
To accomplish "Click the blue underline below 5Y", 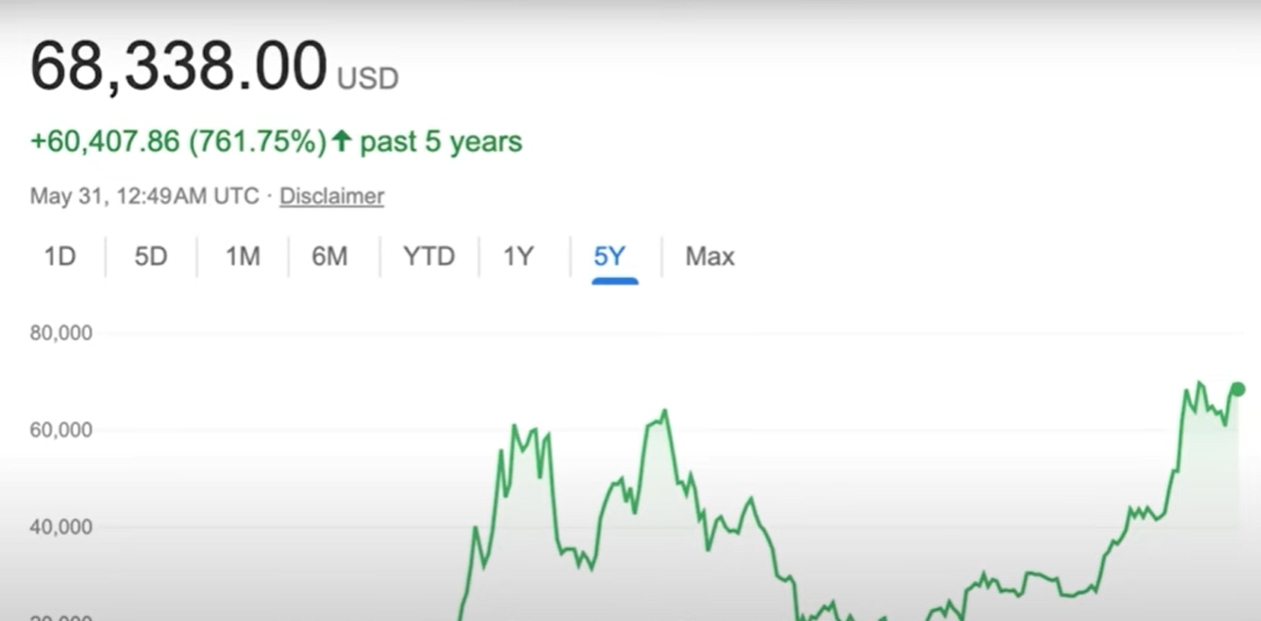I will pyautogui.click(x=615, y=281).
